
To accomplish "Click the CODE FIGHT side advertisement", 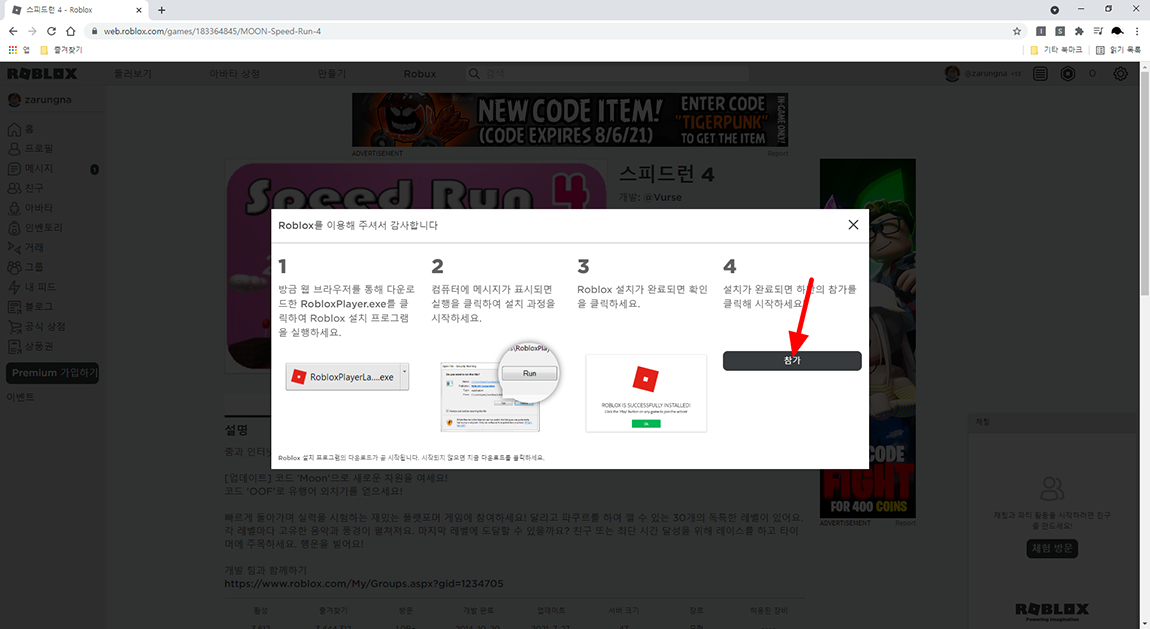I will tap(868, 339).
